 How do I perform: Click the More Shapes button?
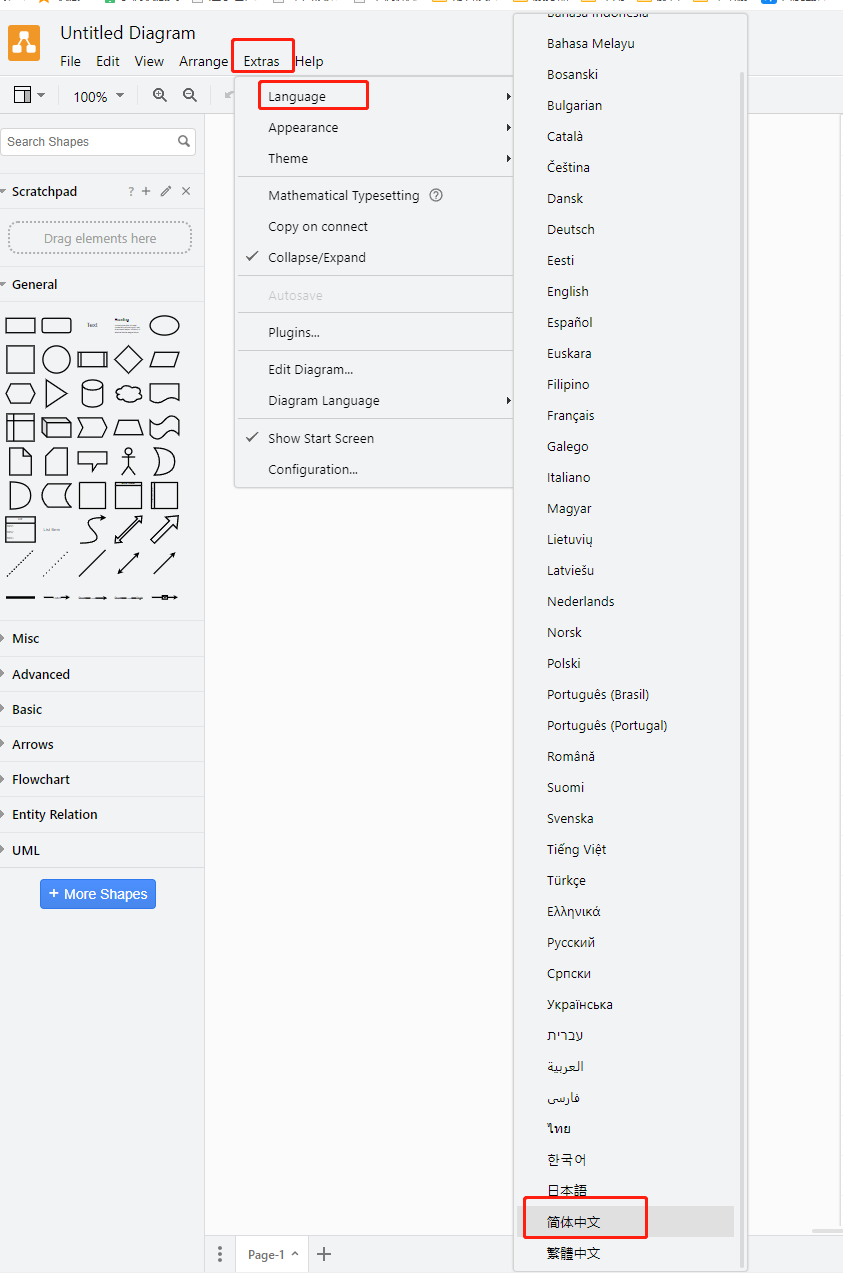(x=98, y=894)
